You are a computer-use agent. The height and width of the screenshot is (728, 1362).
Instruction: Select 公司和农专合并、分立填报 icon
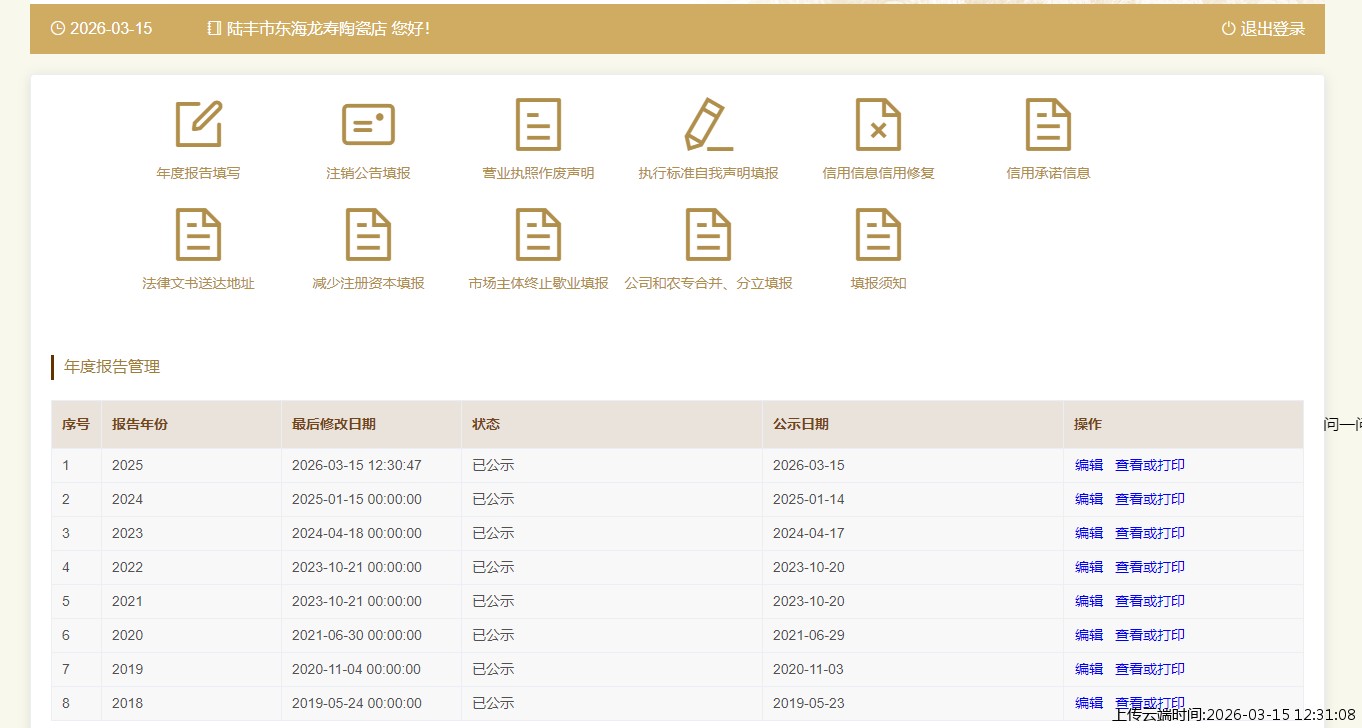tap(708, 235)
